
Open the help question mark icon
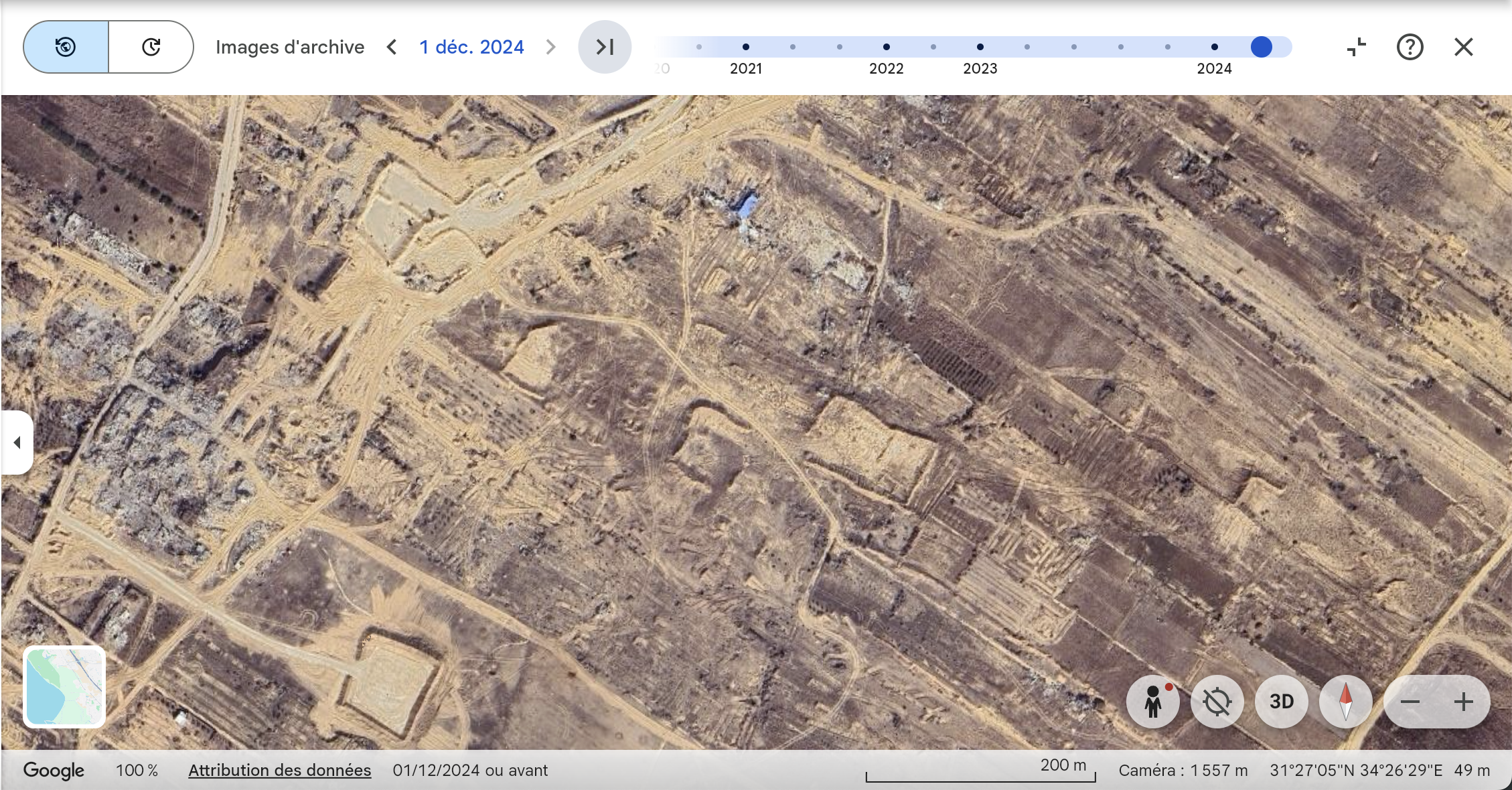tap(1410, 47)
